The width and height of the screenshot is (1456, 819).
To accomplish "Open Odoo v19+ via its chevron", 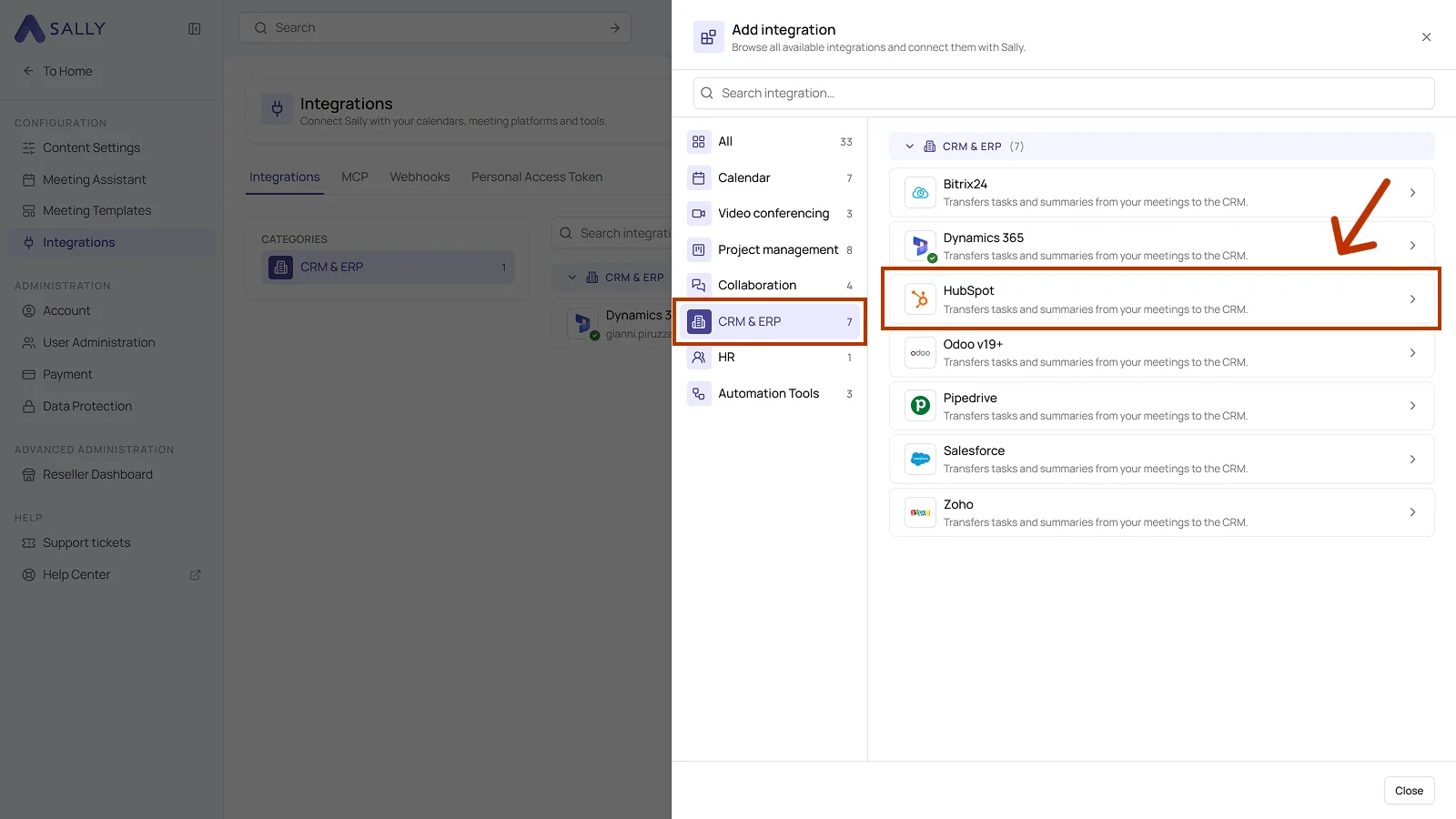I will click(1412, 353).
